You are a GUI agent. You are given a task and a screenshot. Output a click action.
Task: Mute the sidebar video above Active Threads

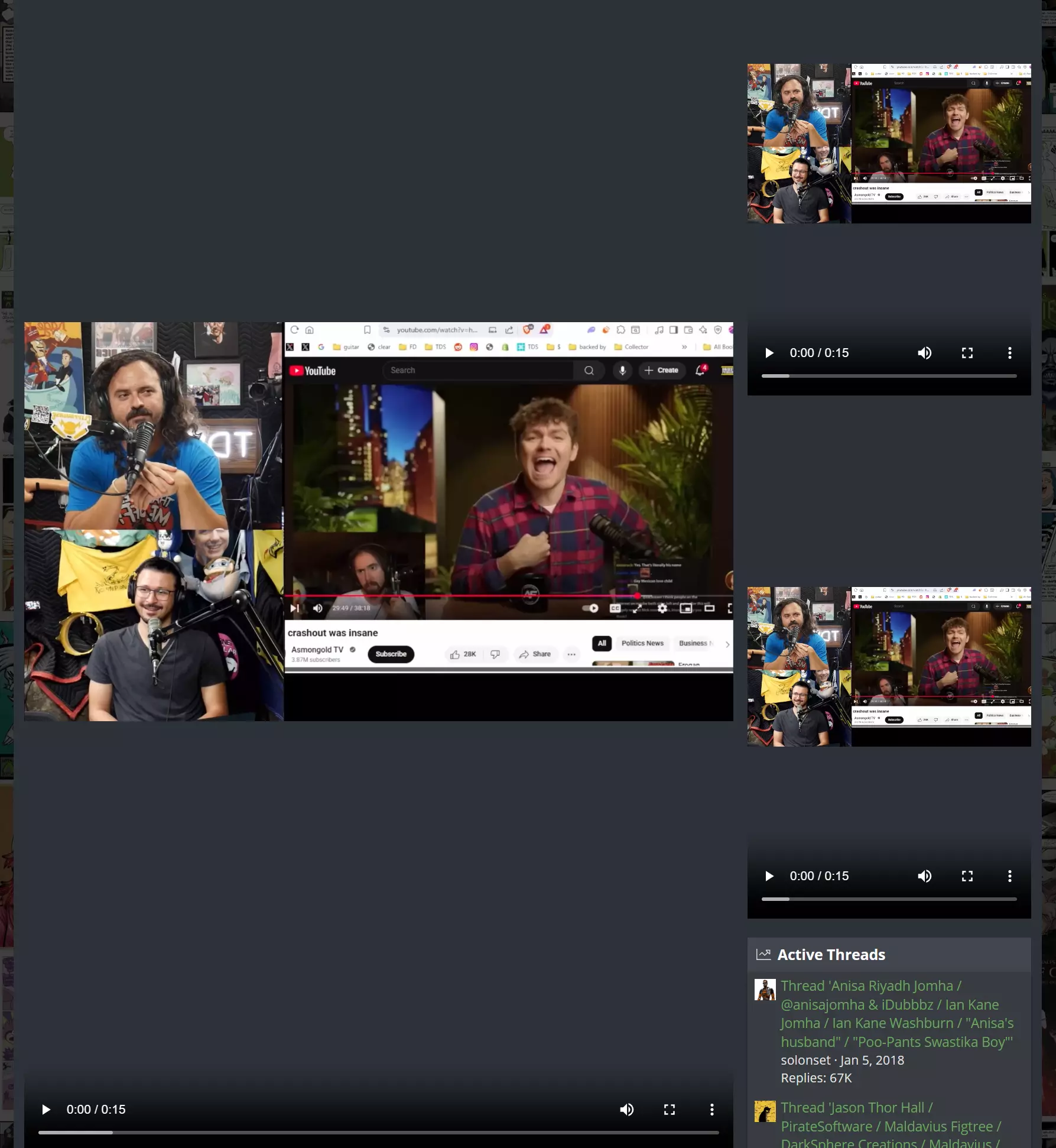click(x=925, y=876)
